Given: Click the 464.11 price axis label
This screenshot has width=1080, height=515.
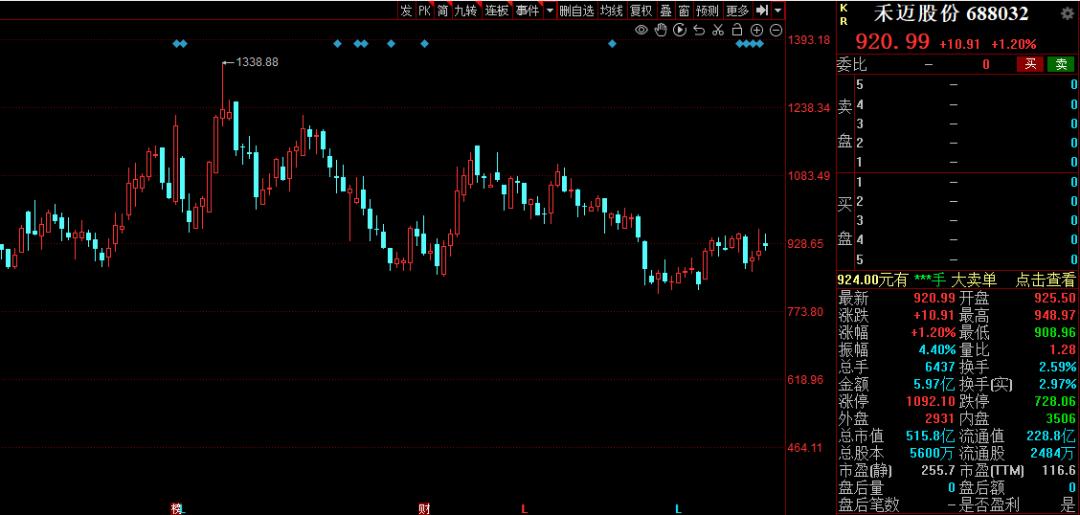Looking at the screenshot, I should point(806,448).
